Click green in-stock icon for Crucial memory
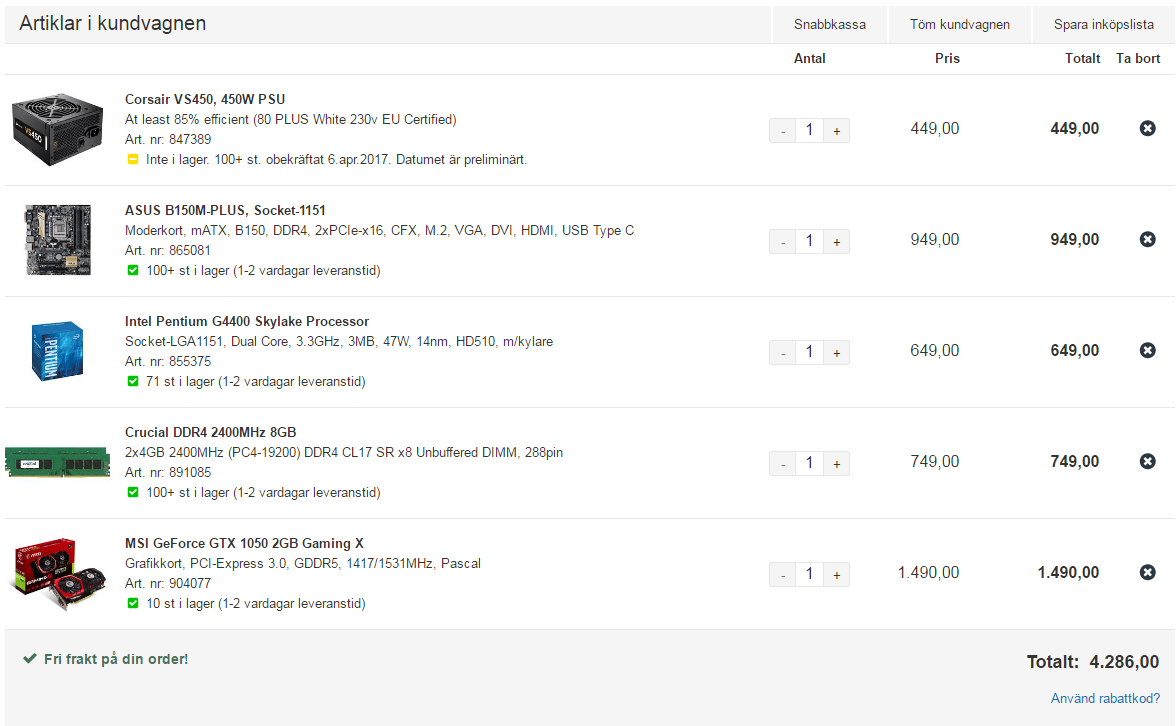Screen dimensions: 1176x726 click(133, 492)
